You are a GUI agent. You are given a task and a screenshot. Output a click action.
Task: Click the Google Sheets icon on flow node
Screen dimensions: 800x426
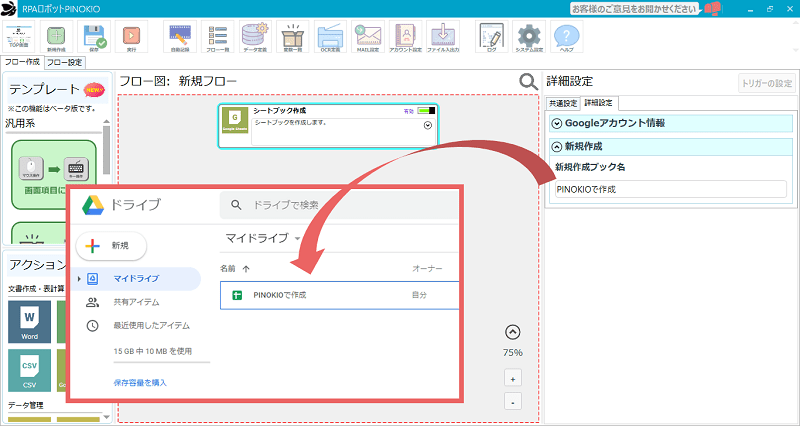point(235,120)
